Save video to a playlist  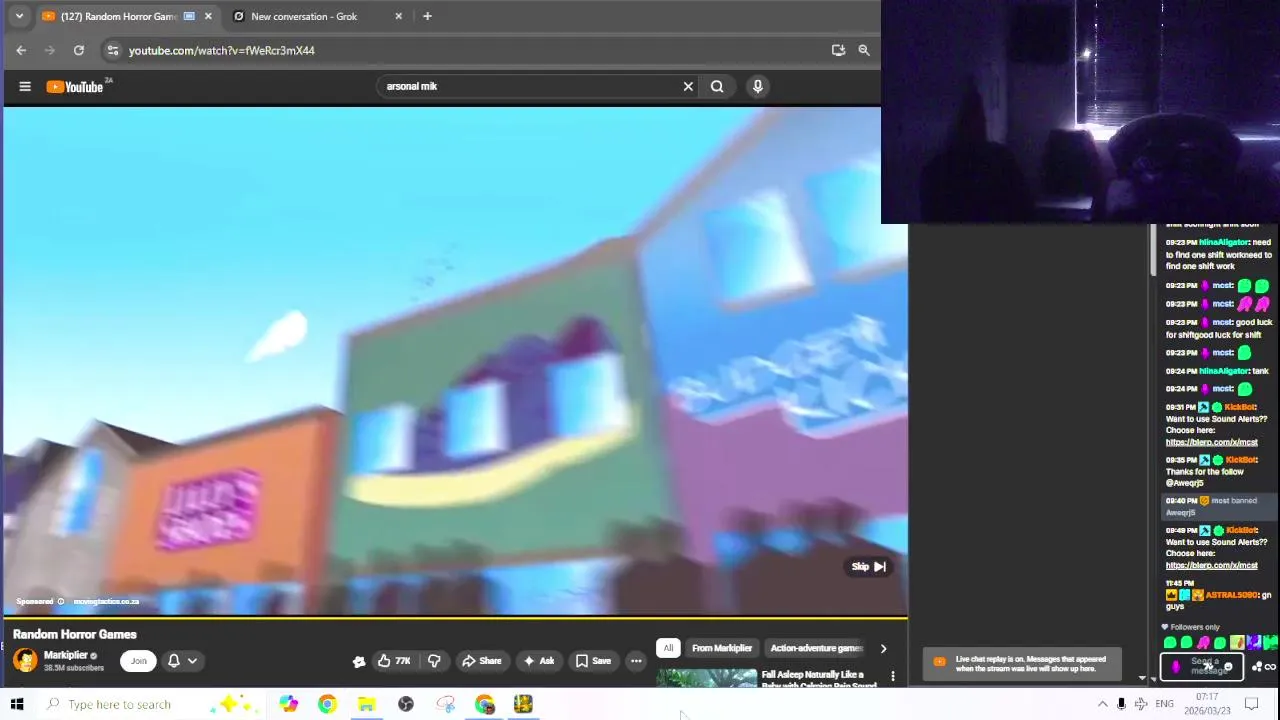(x=593, y=660)
